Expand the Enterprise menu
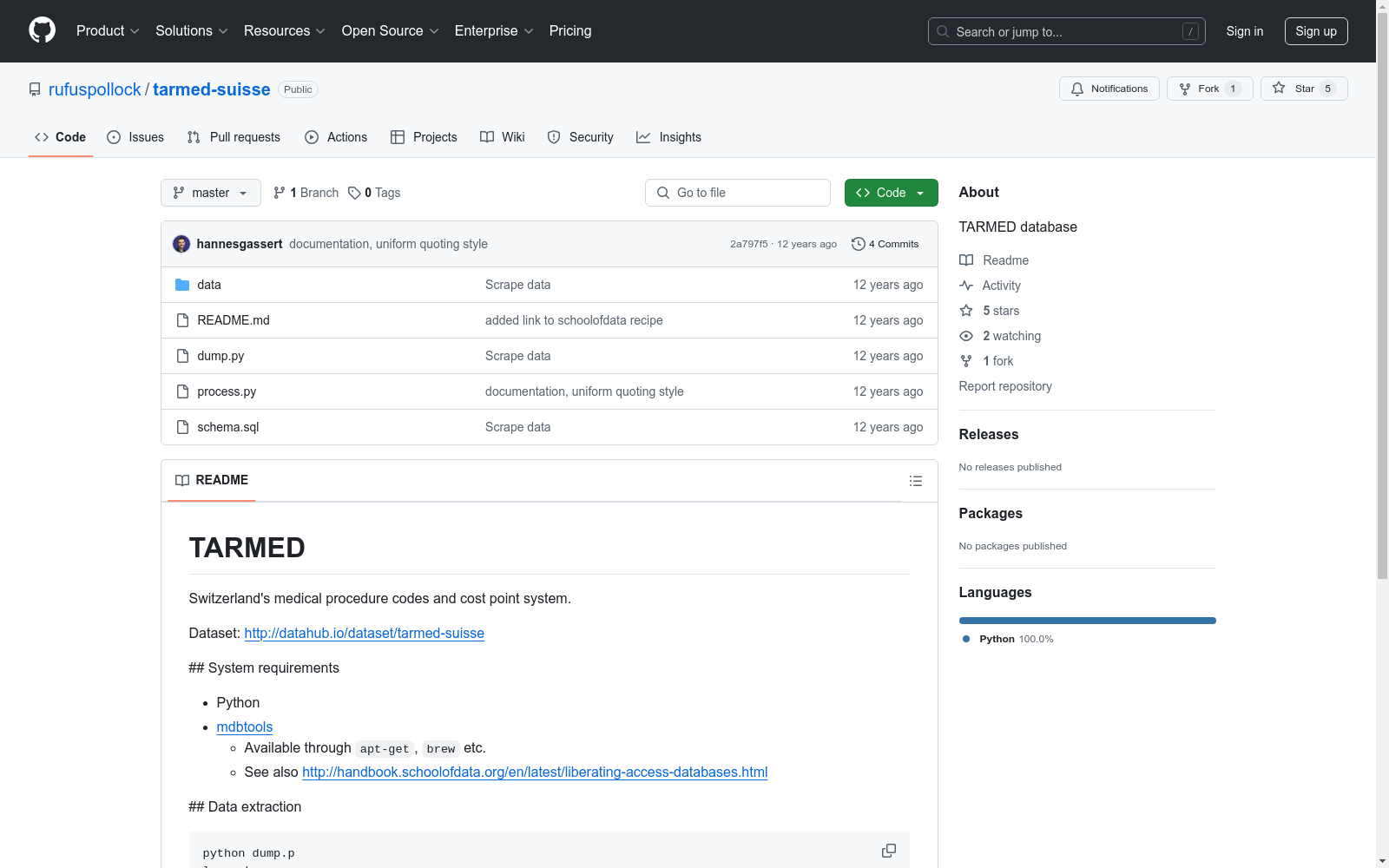 pos(494,31)
